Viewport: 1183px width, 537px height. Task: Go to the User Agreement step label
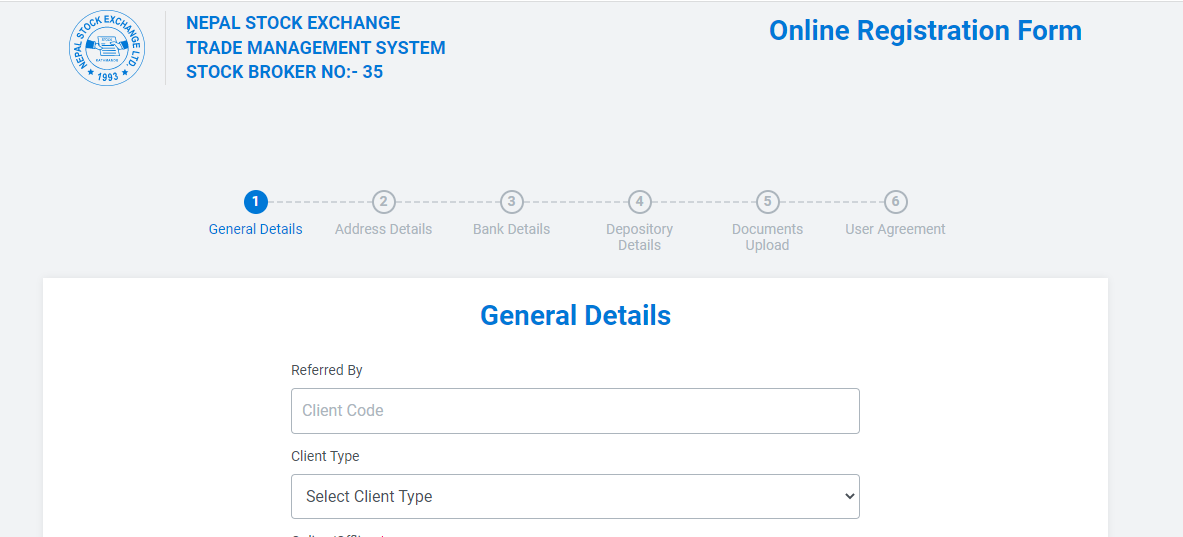[896, 229]
